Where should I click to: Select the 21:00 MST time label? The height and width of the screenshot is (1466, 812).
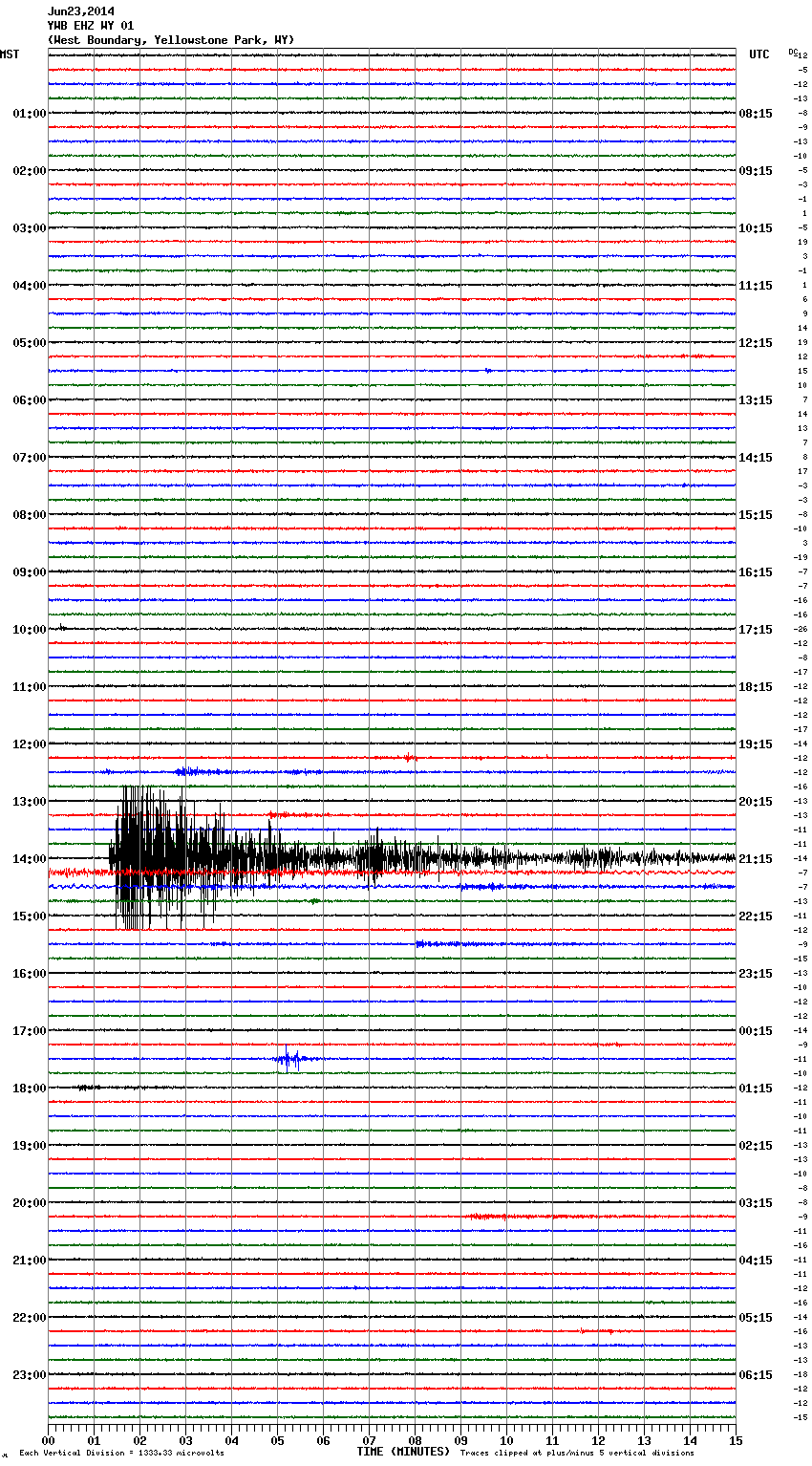point(30,1261)
